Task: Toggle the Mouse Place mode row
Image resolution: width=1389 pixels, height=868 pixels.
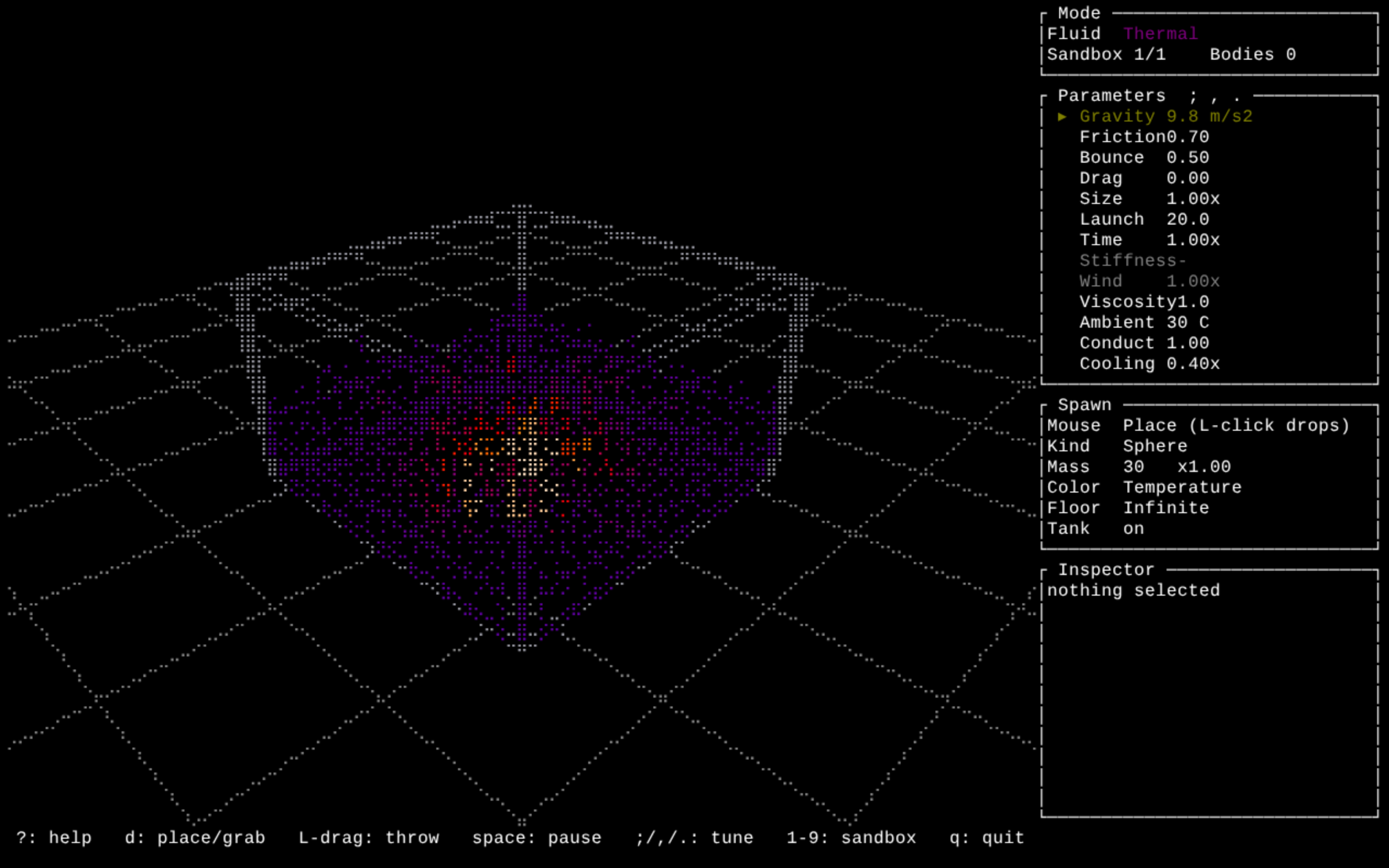Action: (x=1198, y=425)
